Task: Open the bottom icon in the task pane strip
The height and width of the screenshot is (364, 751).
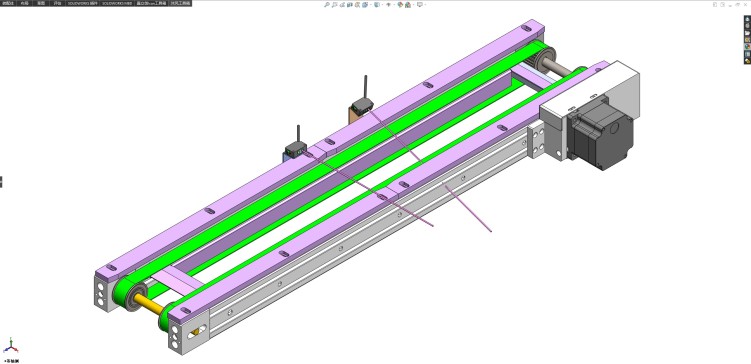Action: coord(747,61)
